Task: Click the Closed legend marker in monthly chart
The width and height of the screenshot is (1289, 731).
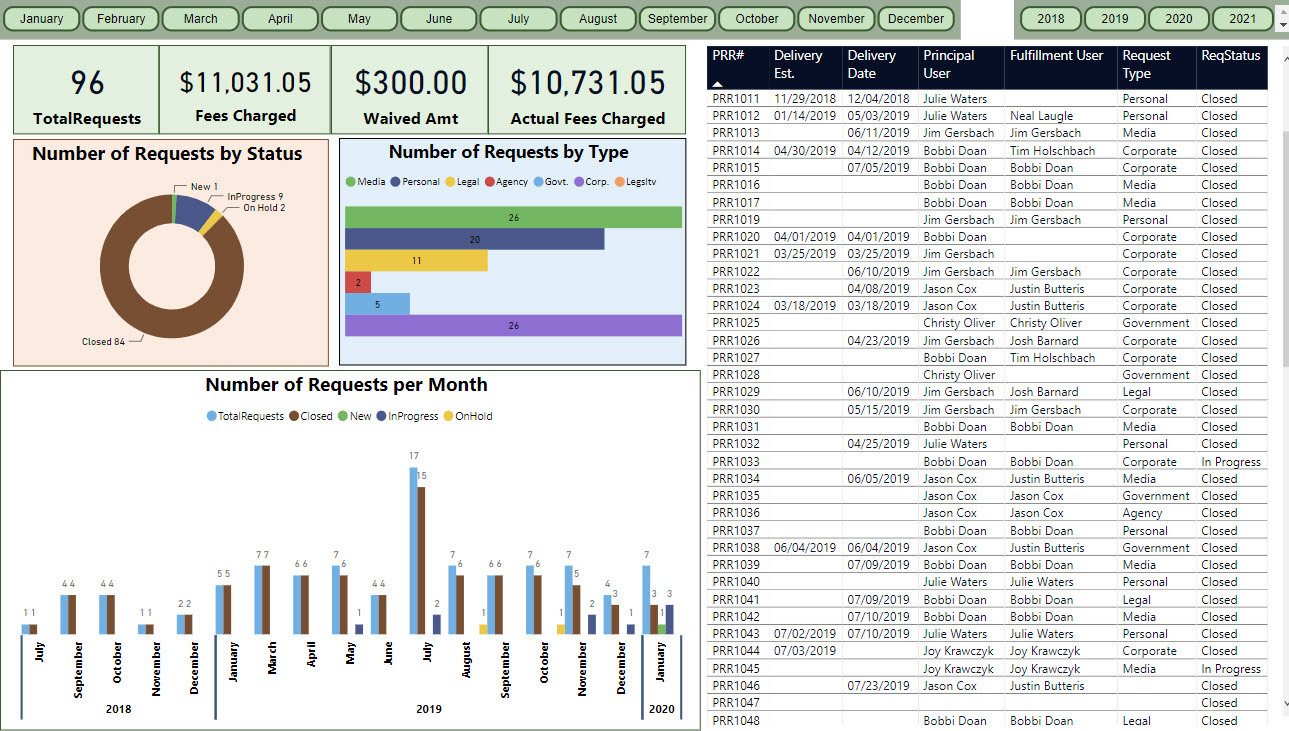Action: [x=294, y=416]
